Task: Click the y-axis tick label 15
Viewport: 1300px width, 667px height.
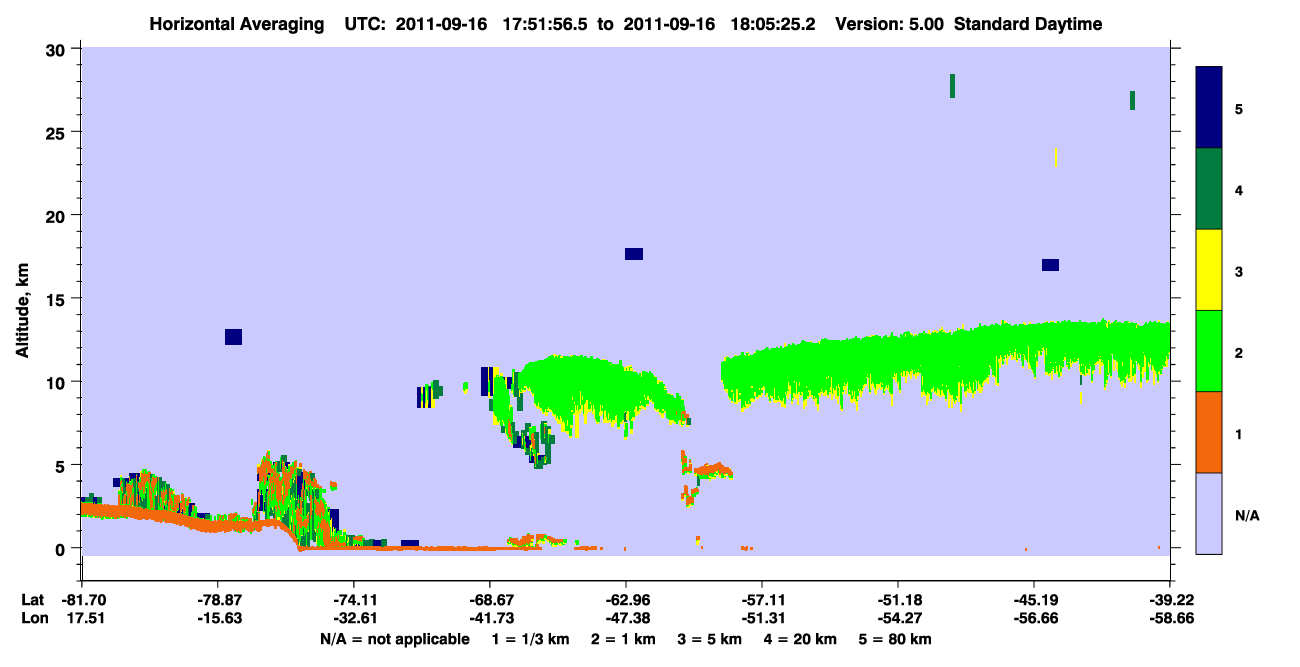Action: click(58, 299)
